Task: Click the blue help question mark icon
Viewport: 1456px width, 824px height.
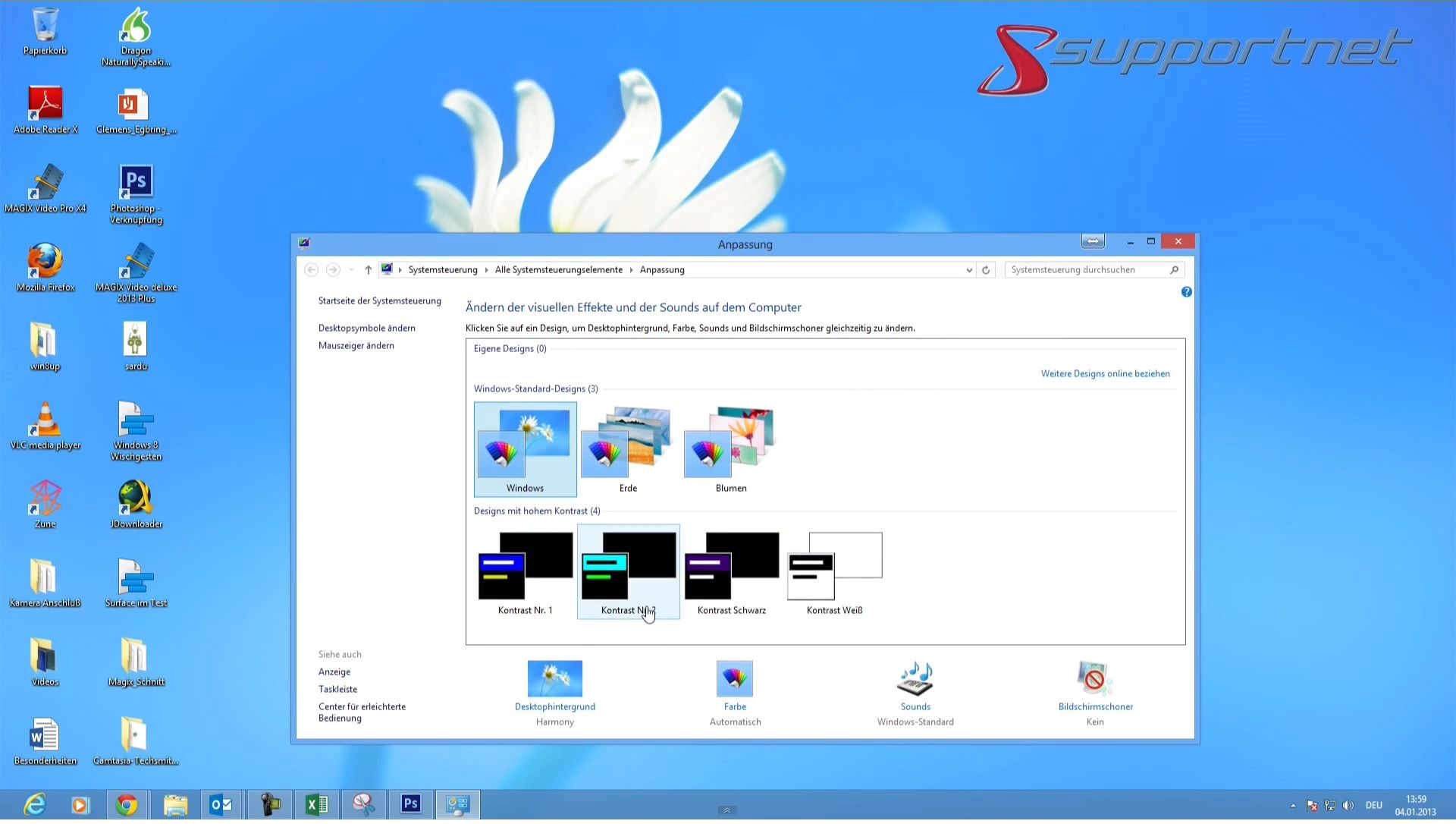Action: (x=1186, y=292)
